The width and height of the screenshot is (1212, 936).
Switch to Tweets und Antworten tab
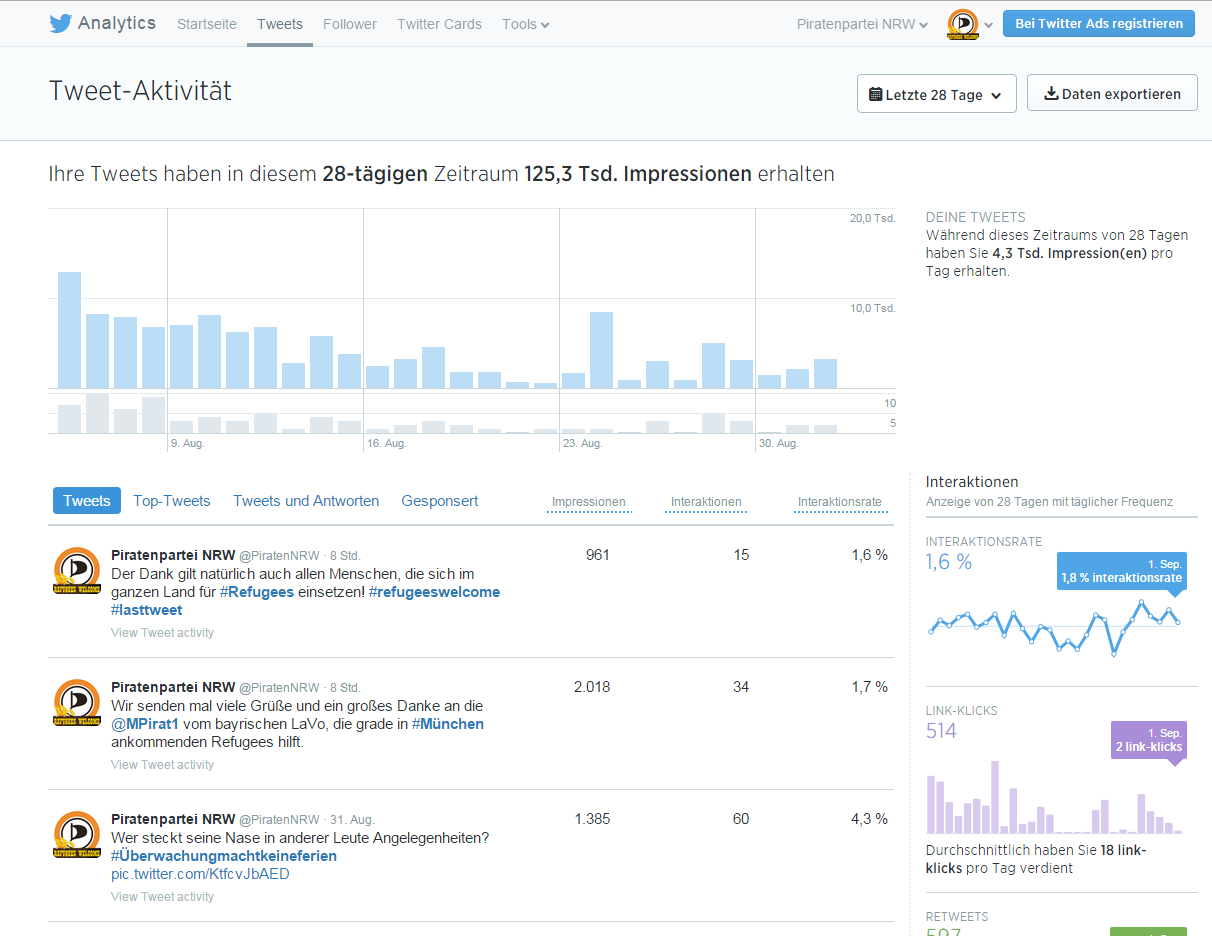tap(306, 501)
